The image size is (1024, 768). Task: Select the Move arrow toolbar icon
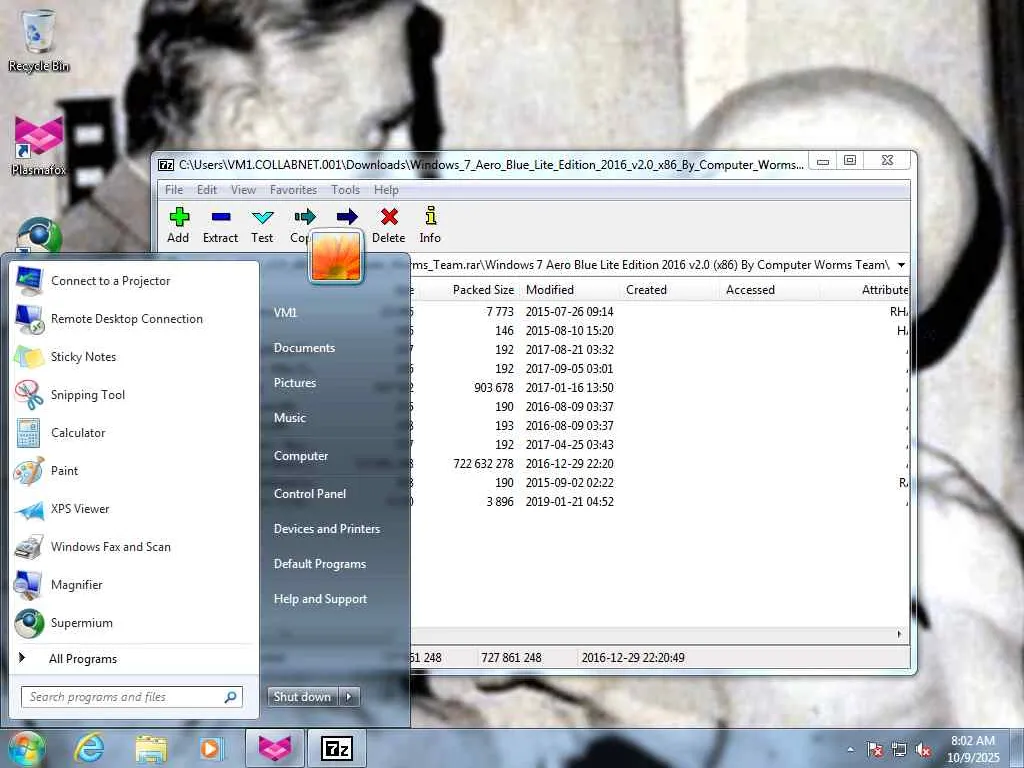(x=347, y=217)
